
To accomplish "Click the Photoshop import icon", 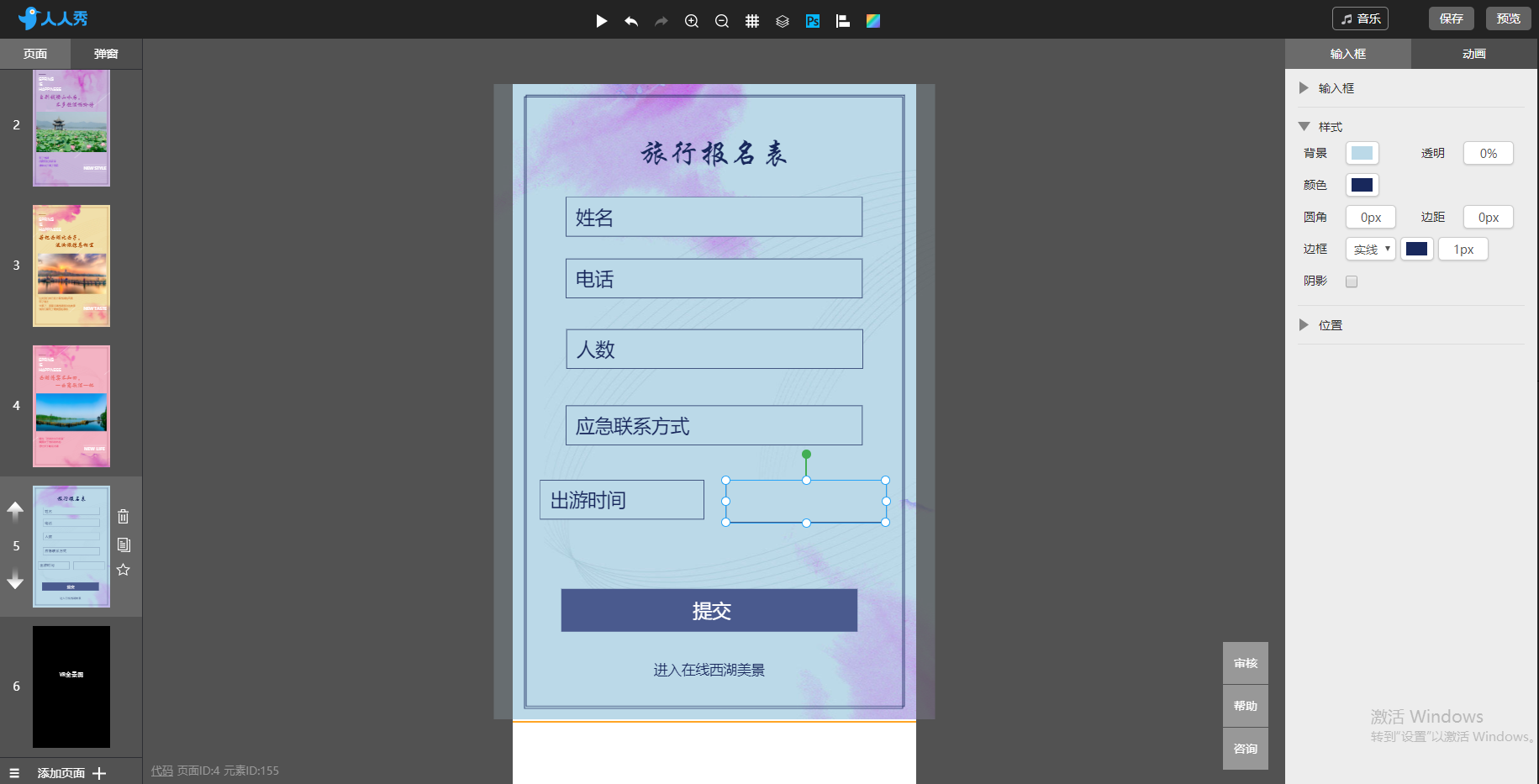I will click(813, 21).
